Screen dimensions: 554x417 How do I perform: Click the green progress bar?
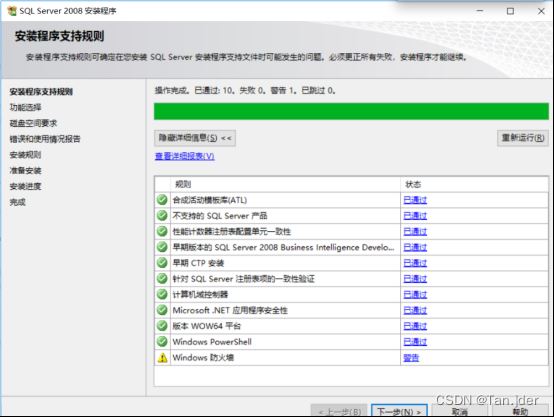[351, 111]
